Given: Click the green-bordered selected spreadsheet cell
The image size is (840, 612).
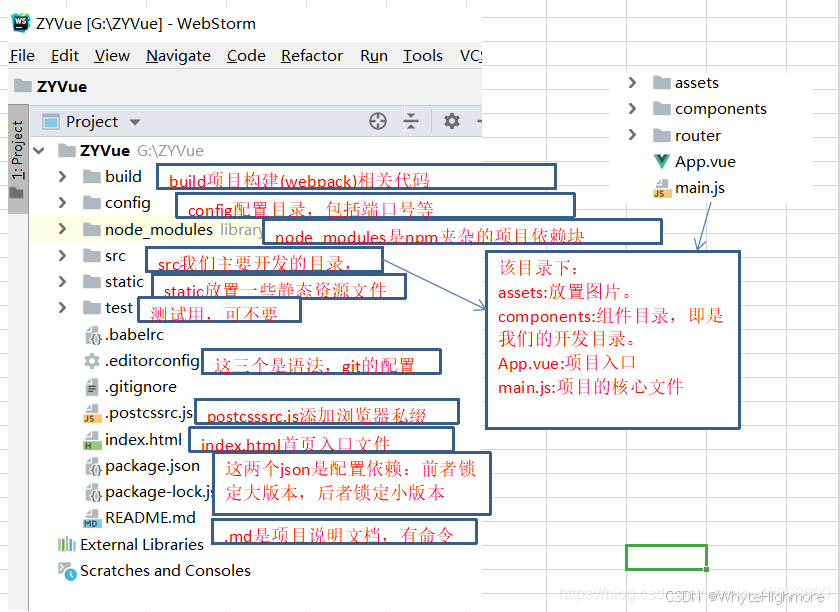Looking at the screenshot, I should tap(666, 557).
